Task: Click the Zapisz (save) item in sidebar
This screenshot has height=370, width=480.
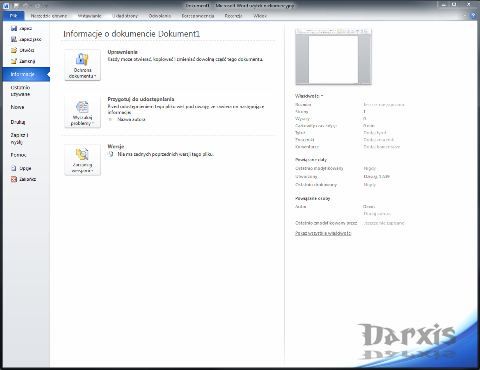Action: (21, 28)
